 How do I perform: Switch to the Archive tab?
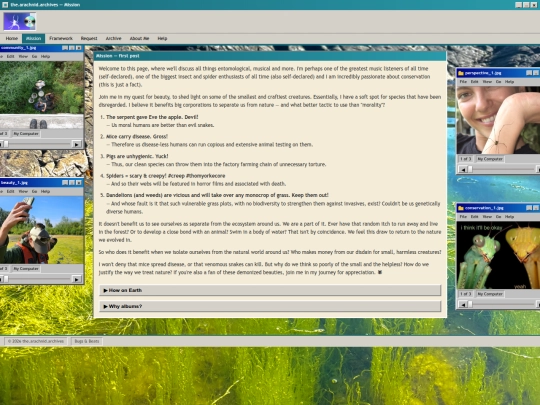coord(113,38)
